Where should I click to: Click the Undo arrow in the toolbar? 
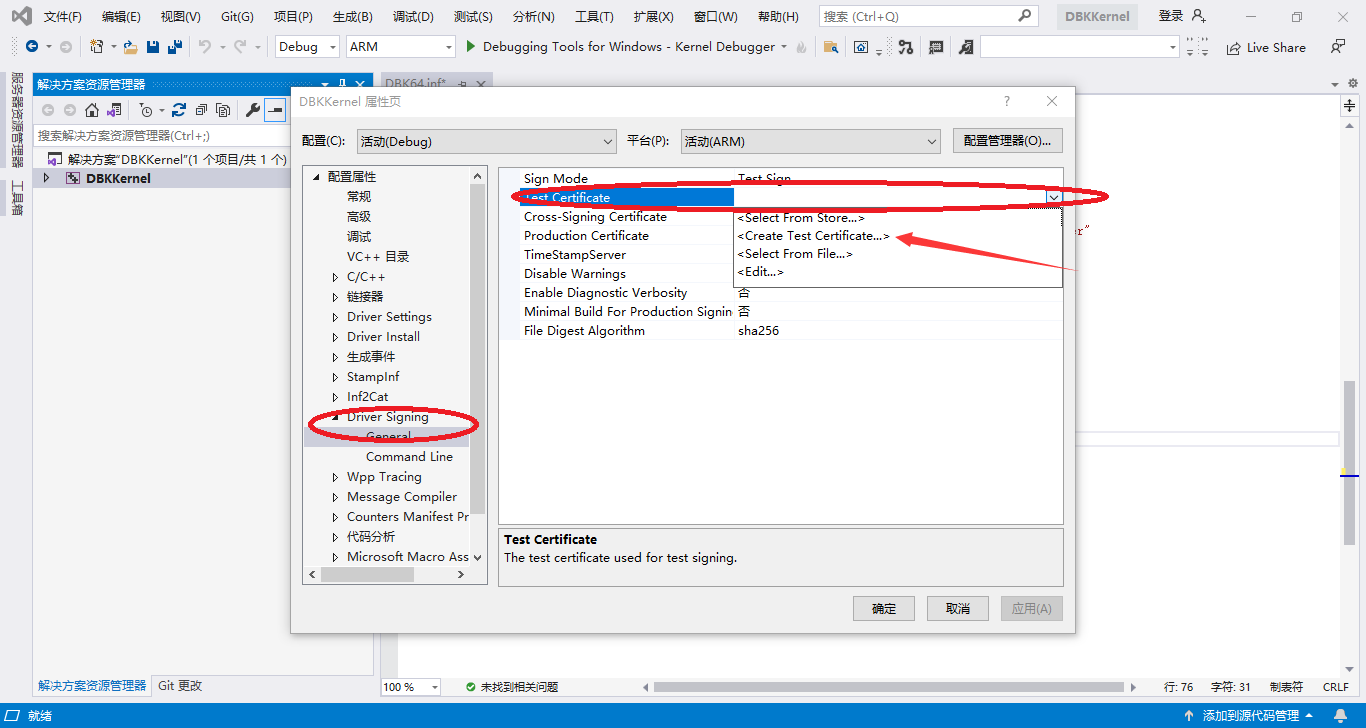coord(205,47)
